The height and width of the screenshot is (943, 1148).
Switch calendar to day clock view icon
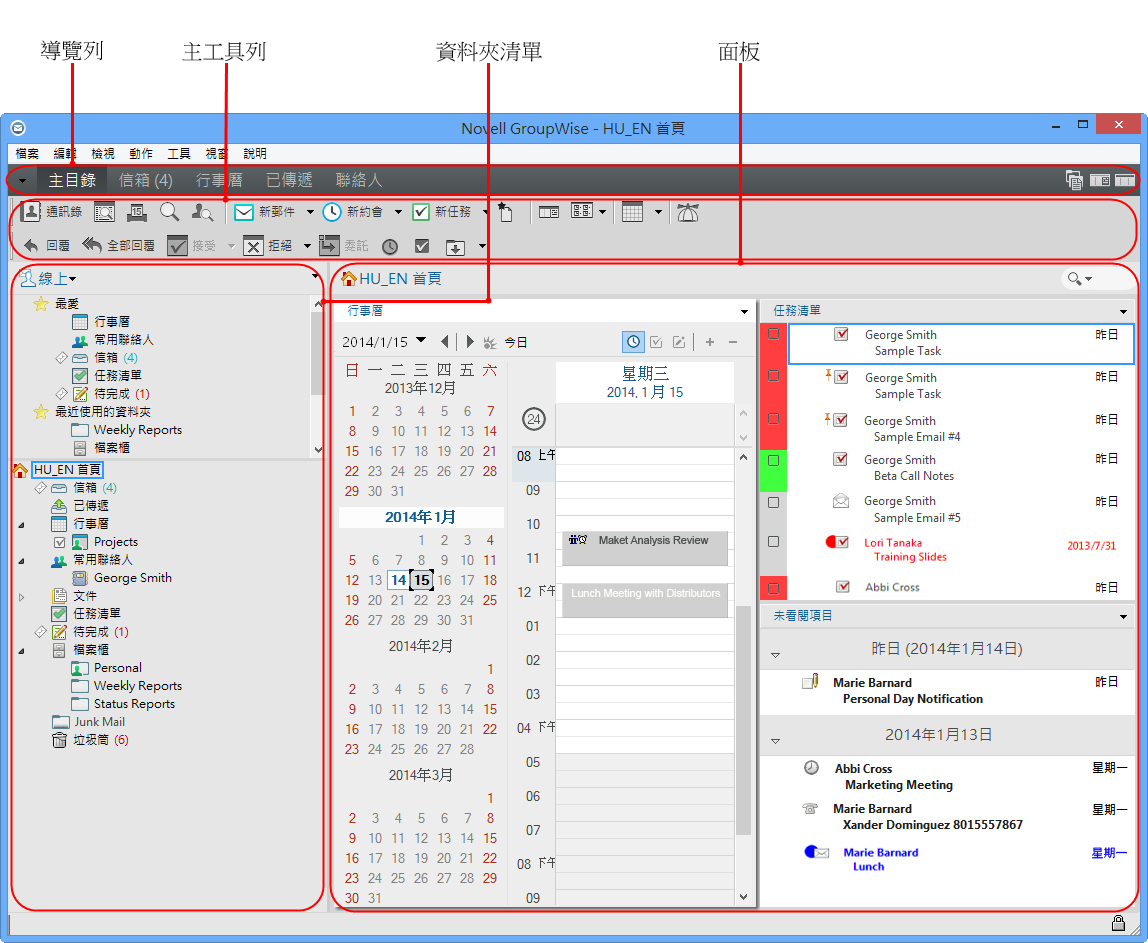(633, 342)
